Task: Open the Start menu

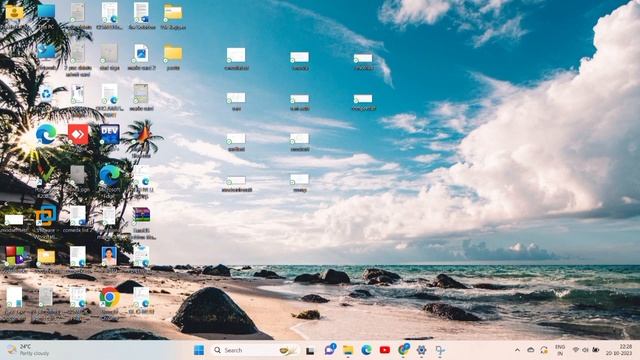Action: 199,350
